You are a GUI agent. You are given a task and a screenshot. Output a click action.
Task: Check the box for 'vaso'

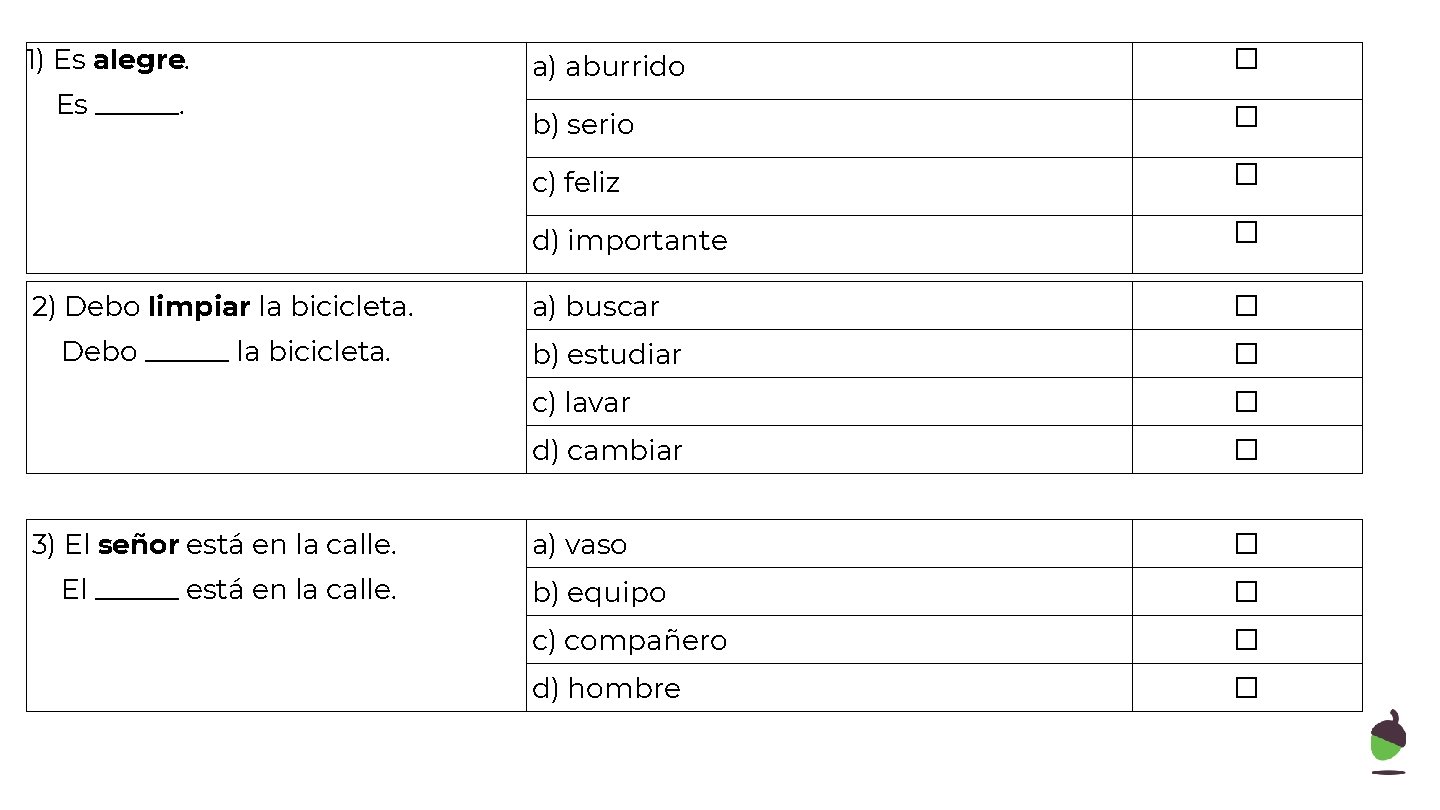1246,544
